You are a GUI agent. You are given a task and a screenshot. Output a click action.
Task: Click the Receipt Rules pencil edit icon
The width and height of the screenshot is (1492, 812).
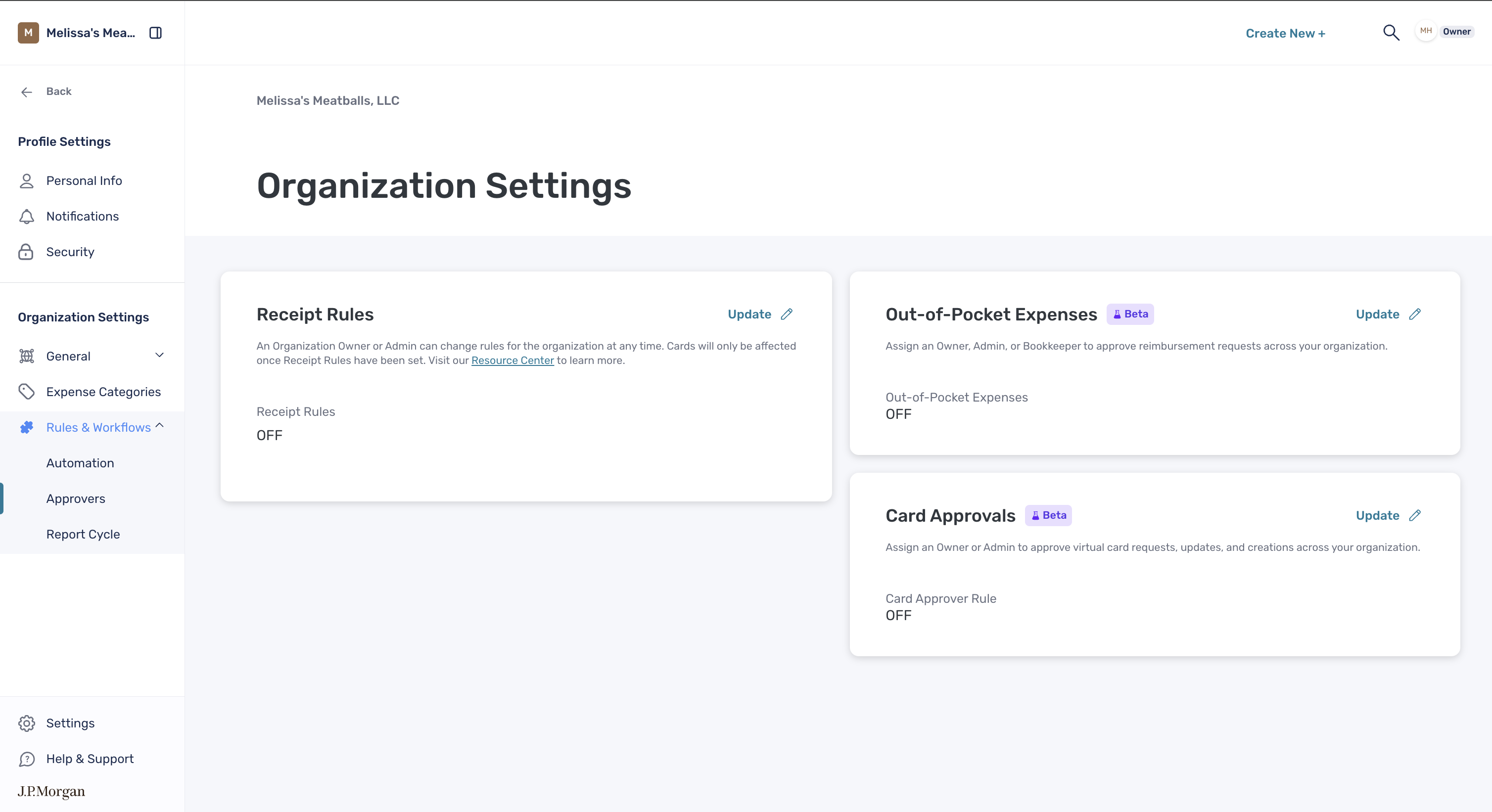coord(787,314)
